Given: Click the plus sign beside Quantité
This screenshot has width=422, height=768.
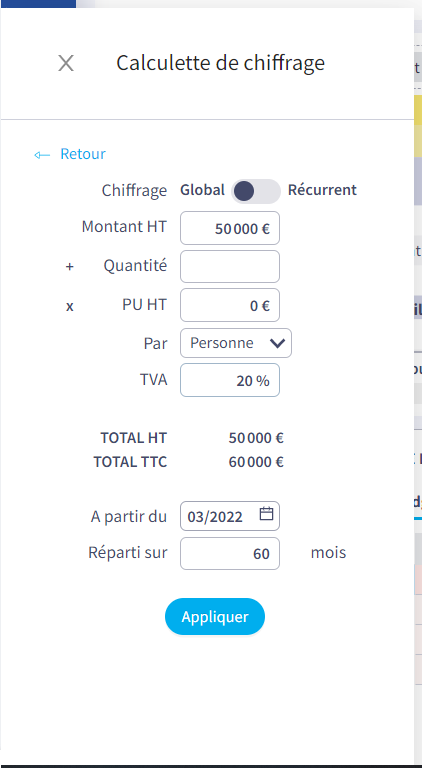Looking at the screenshot, I should 70,266.
